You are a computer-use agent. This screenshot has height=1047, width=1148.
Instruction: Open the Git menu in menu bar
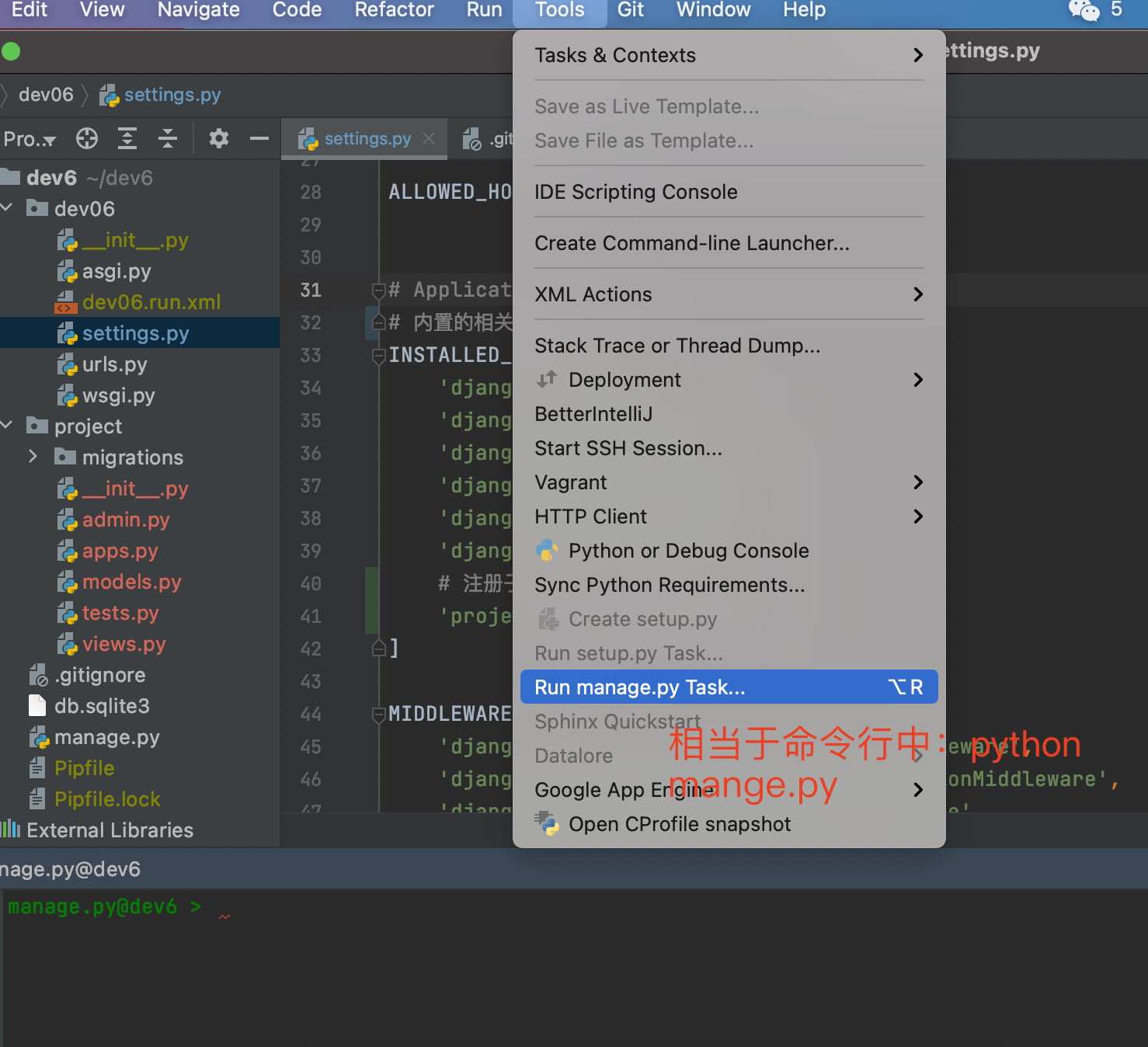pos(631,10)
